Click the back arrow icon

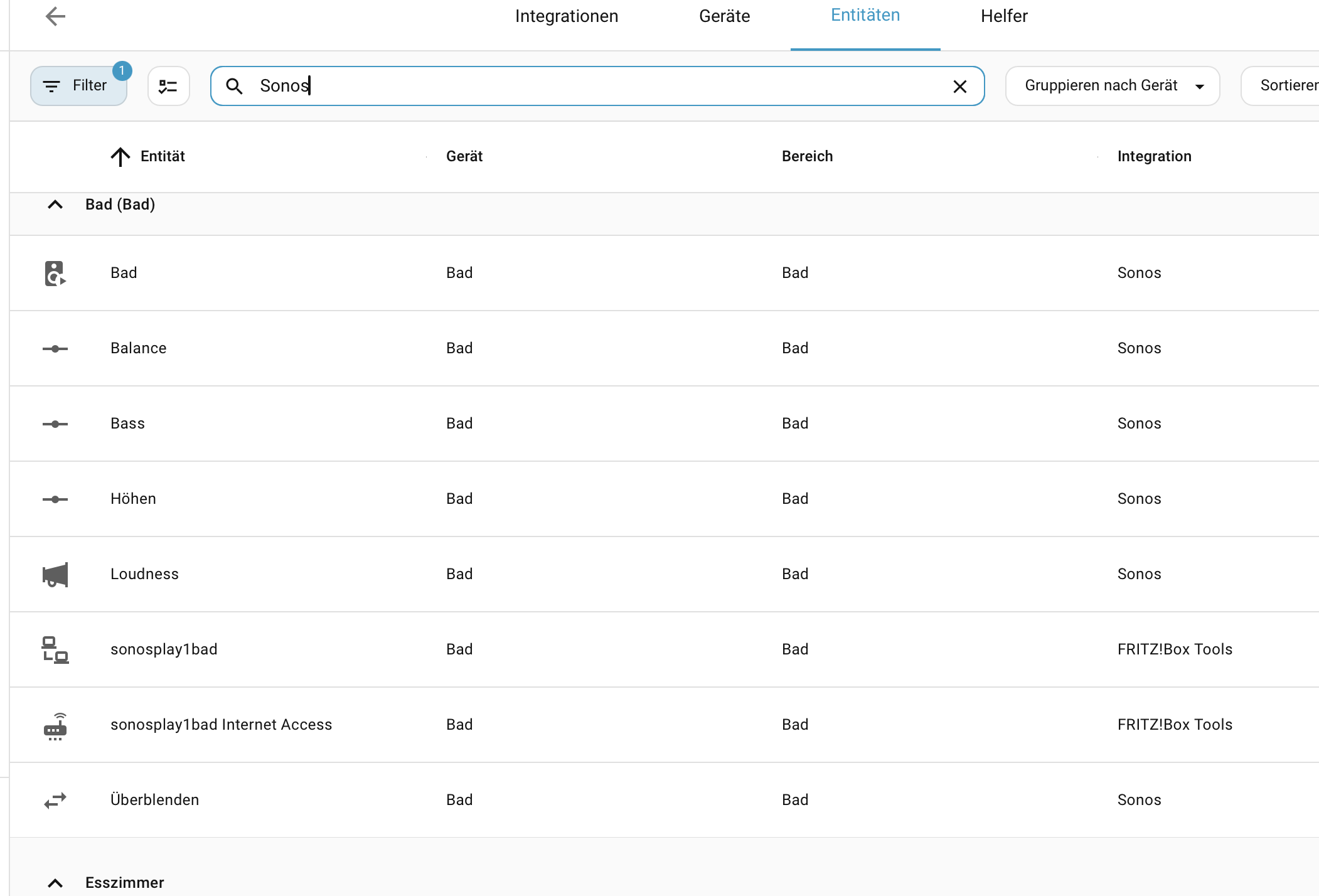tap(55, 16)
